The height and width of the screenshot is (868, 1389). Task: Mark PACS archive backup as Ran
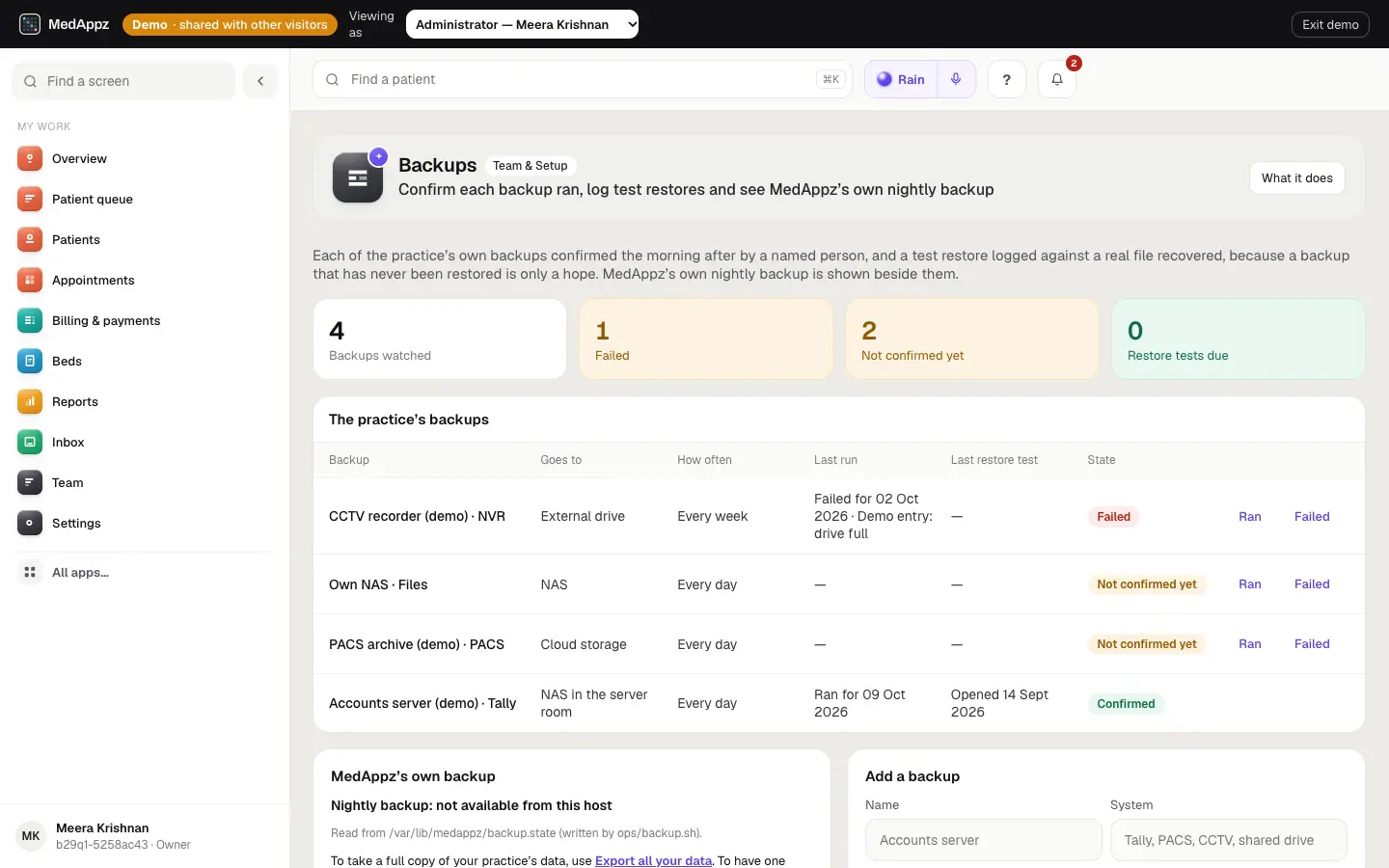(x=1250, y=643)
